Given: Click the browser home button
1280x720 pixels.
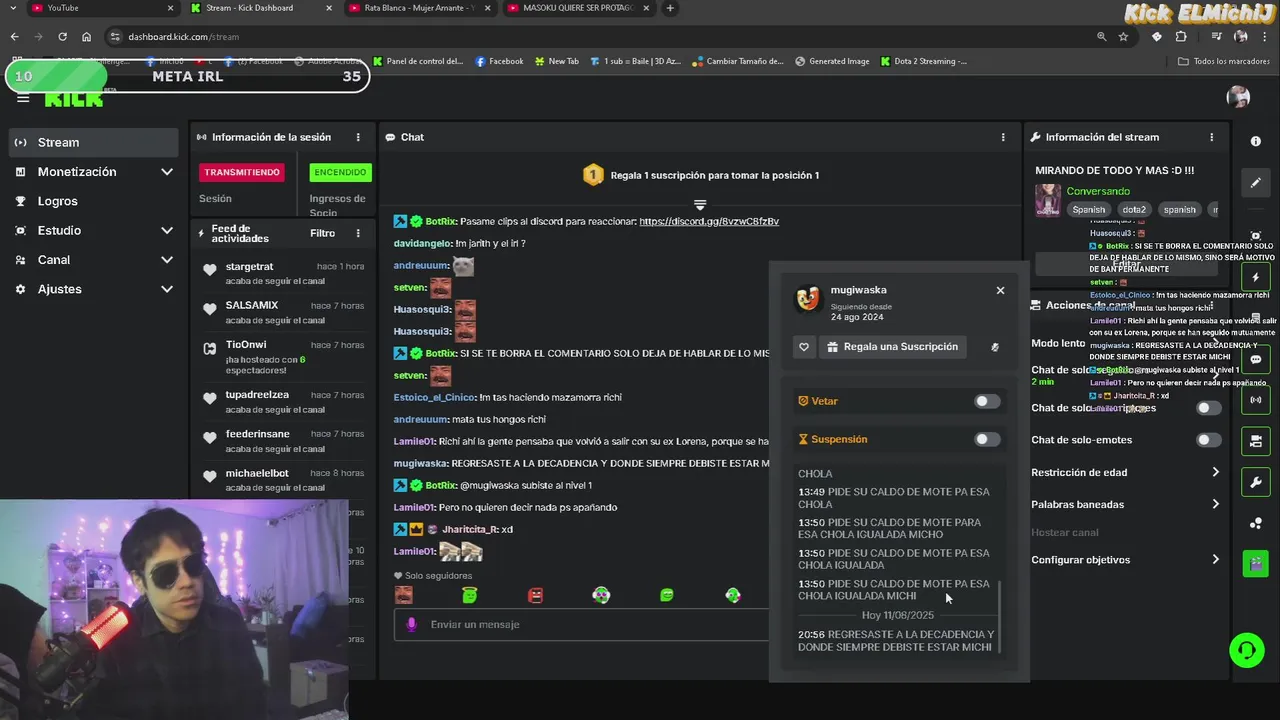Looking at the screenshot, I should click(x=86, y=36).
